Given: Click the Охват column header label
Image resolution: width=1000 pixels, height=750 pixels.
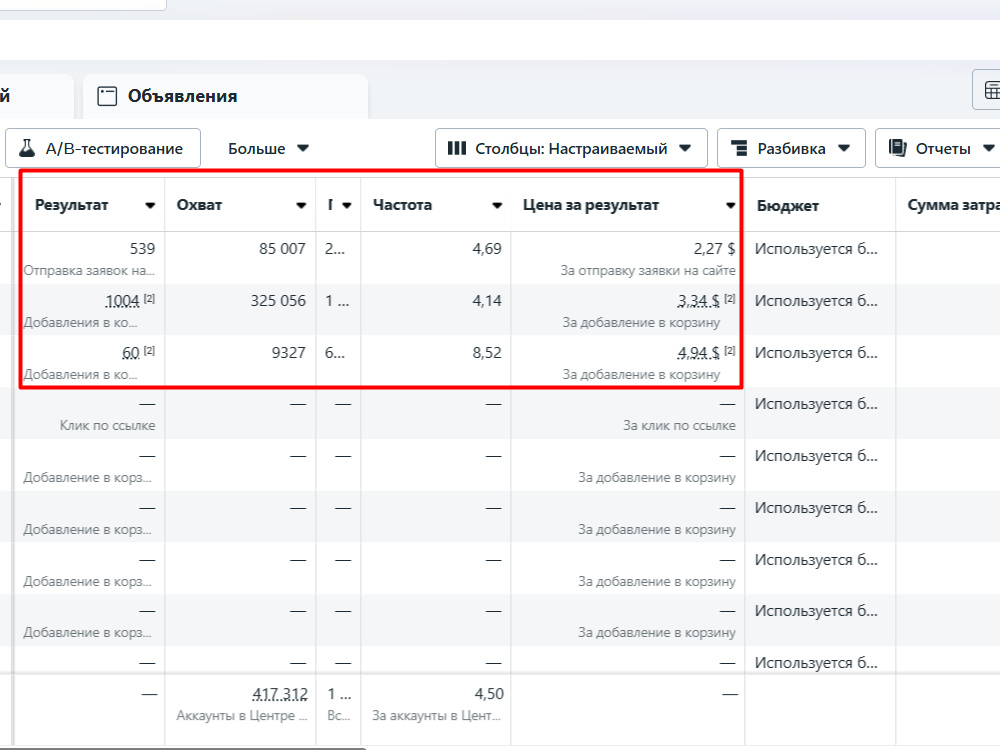Looking at the screenshot, I should (x=200, y=205).
